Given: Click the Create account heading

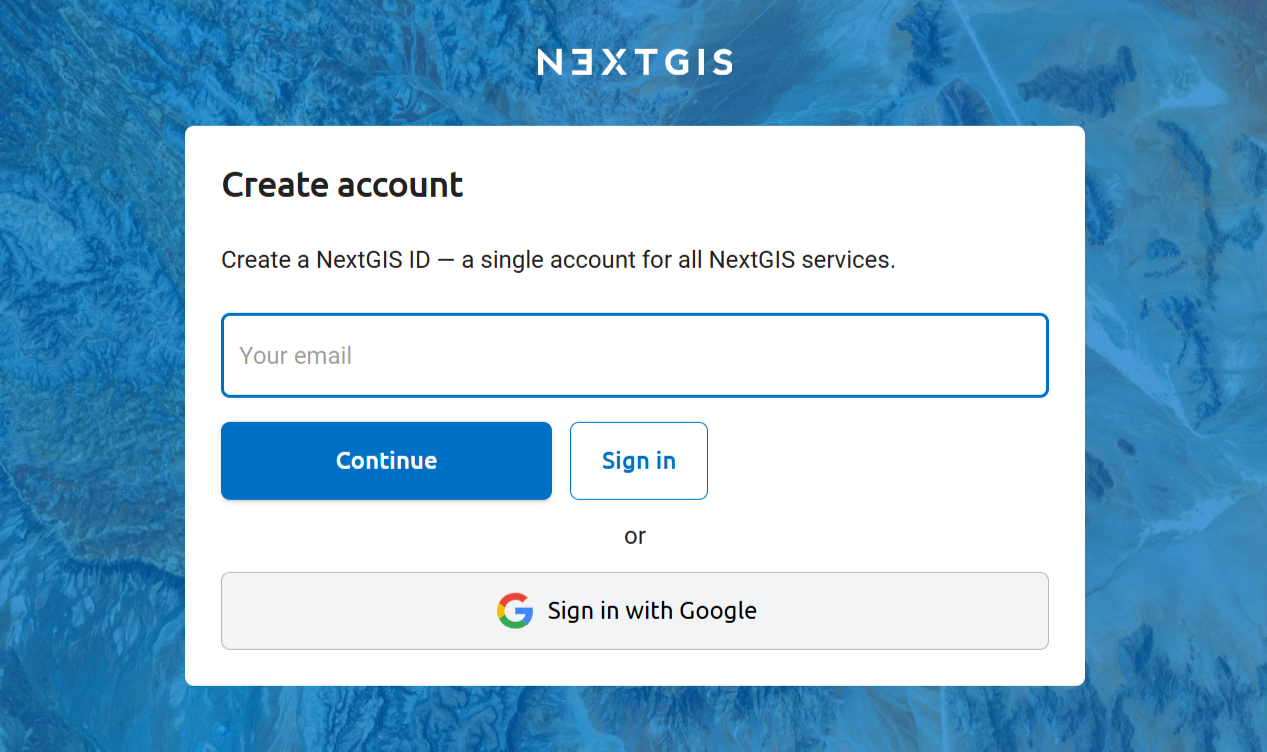Looking at the screenshot, I should 342,185.
